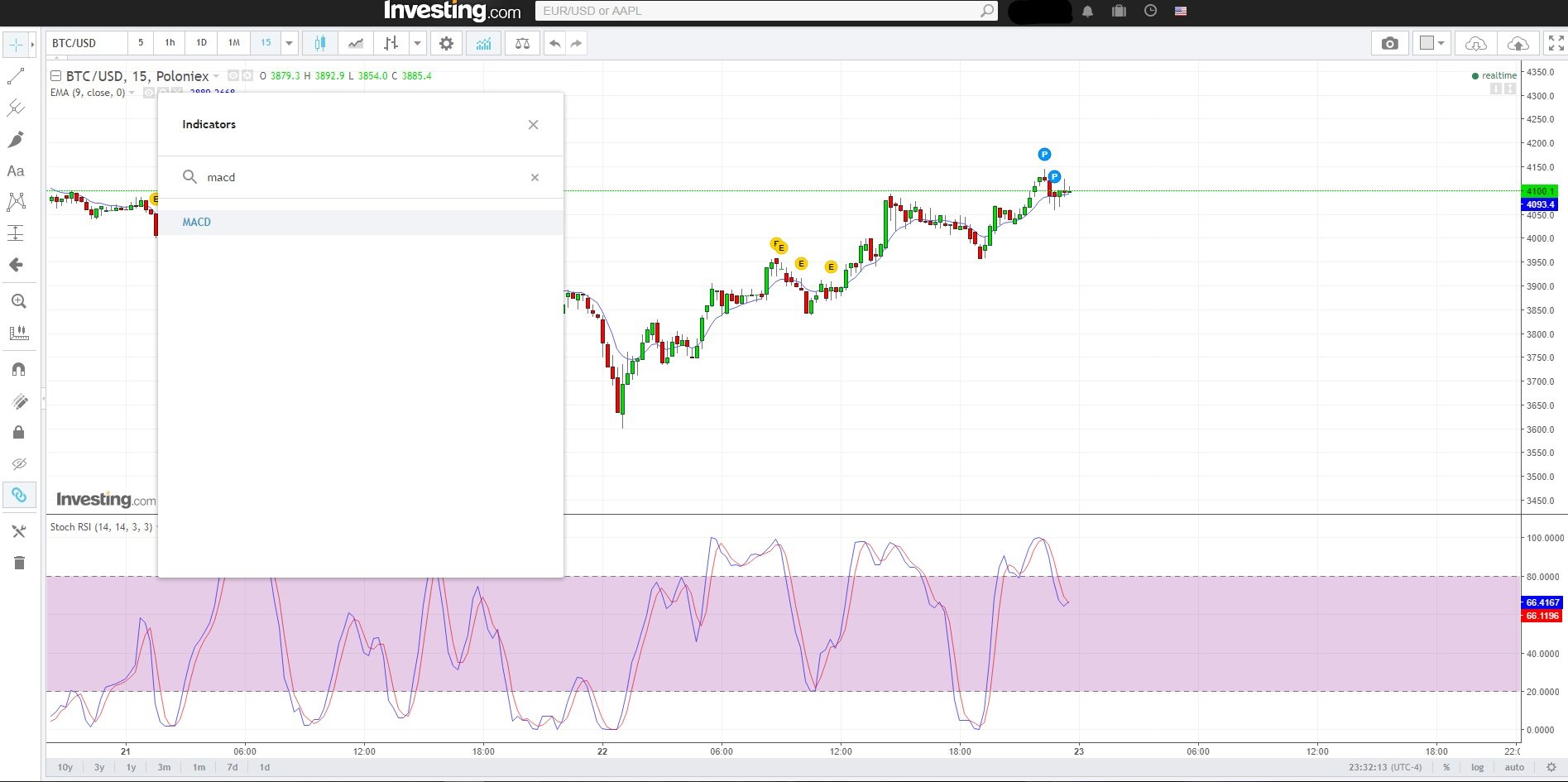
Task: Open the notifications bell
Action: 1088,11
